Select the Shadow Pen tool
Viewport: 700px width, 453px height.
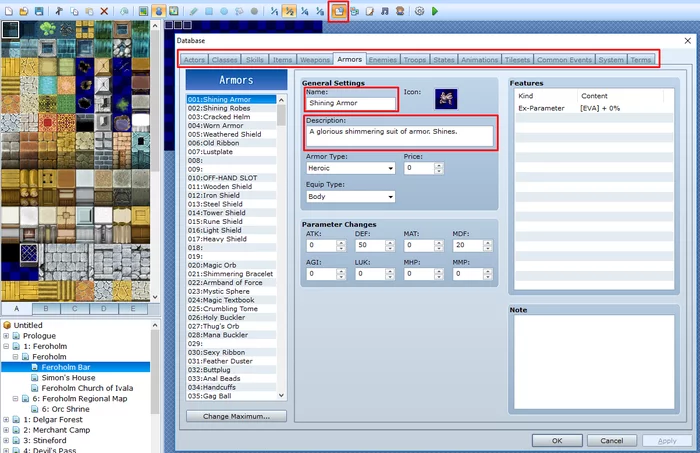(x=254, y=11)
